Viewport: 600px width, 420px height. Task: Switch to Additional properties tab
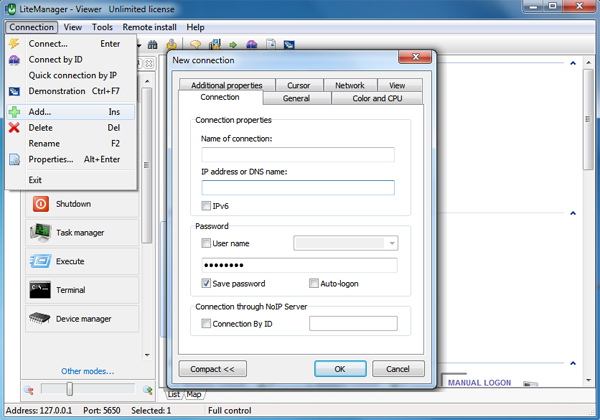[227, 85]
